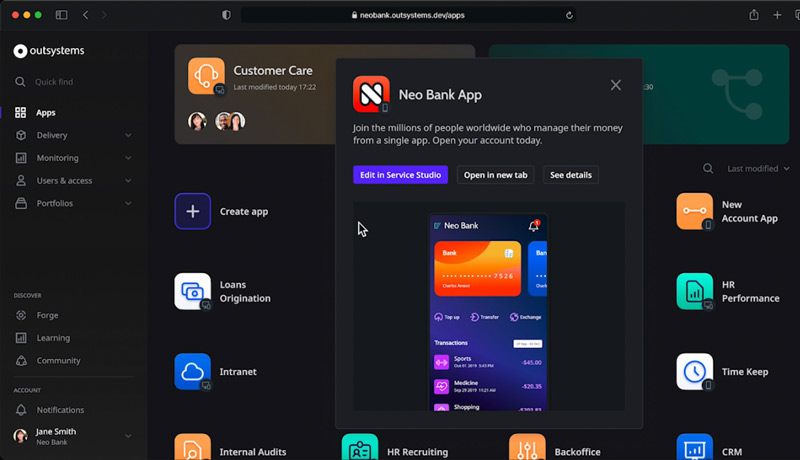Click Edit in Service Studio button

point(400,175)
